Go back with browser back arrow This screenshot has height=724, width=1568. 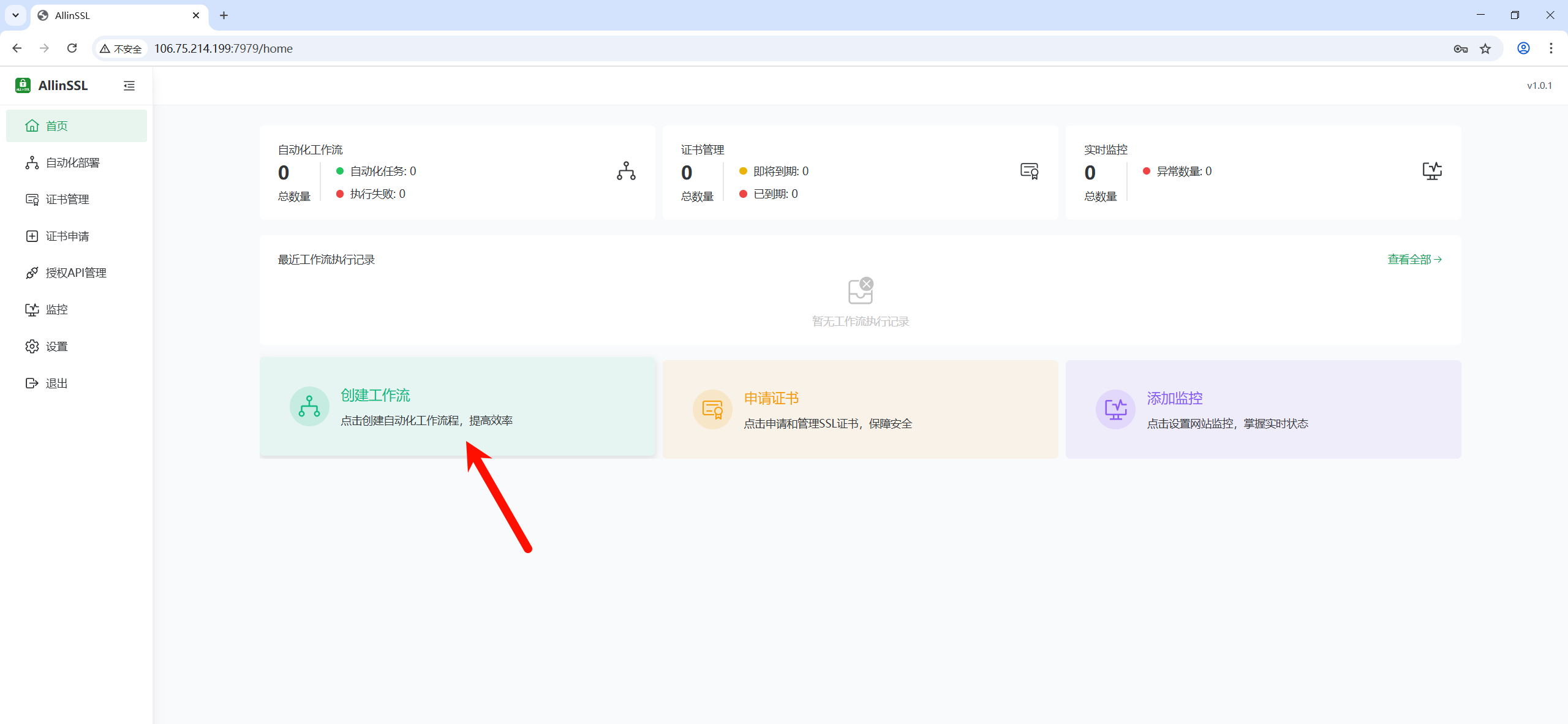[x=17, y=48]
